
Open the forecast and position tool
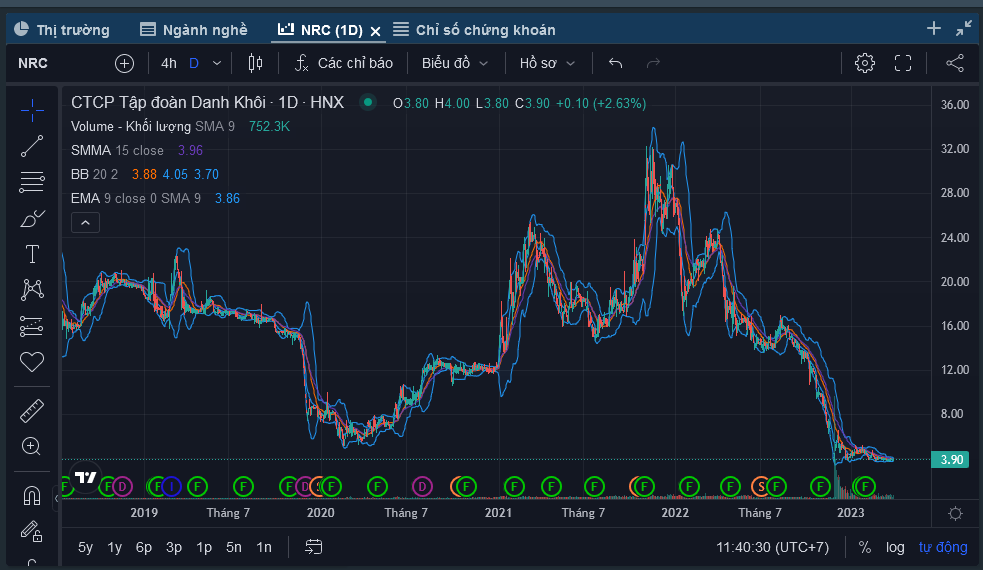coord(32,326)
